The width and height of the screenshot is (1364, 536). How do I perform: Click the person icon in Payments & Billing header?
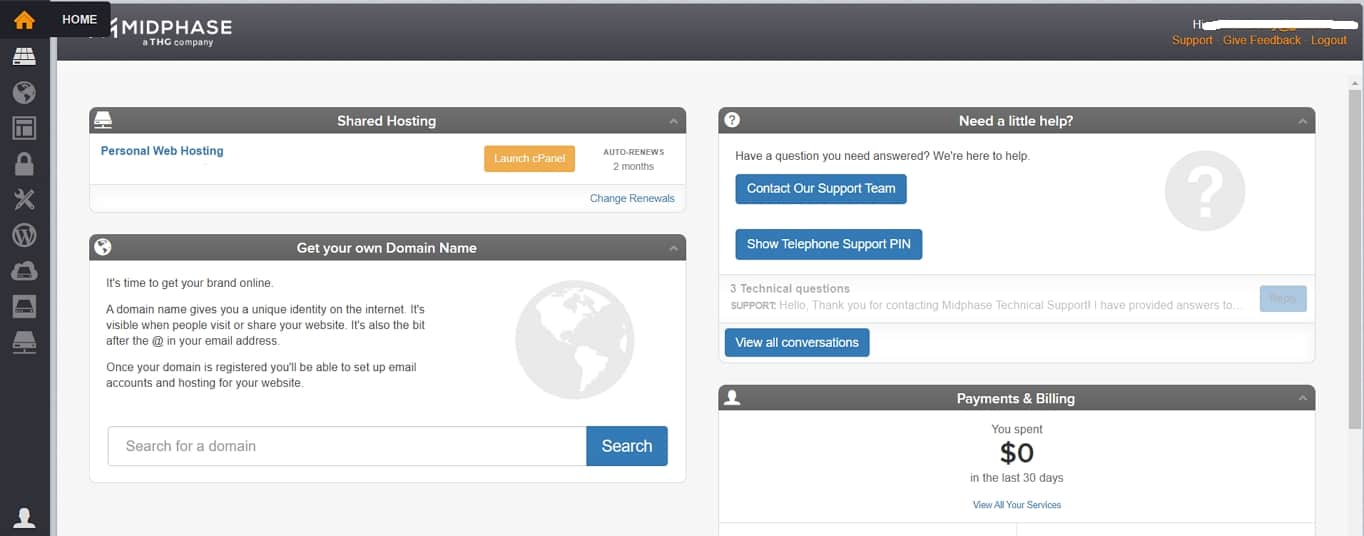(732, 398)
